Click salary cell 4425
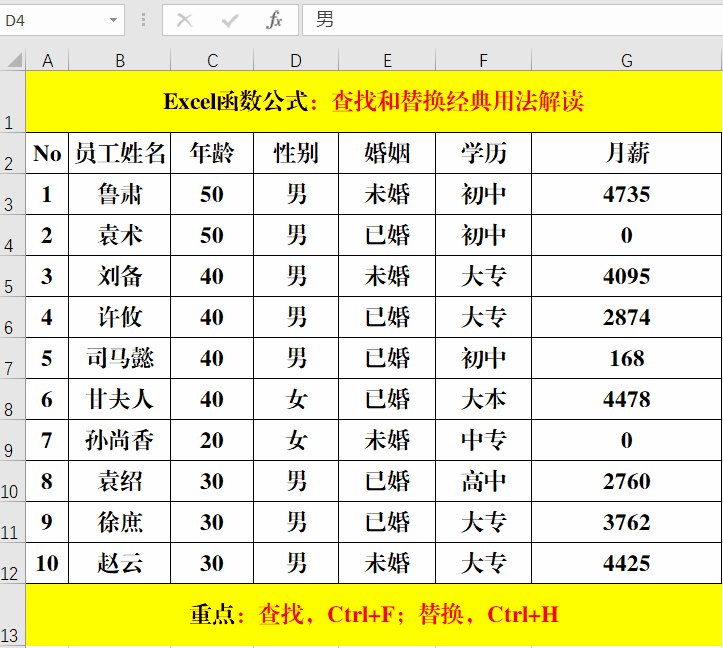 pyautogui.click(x=627, y=563)
